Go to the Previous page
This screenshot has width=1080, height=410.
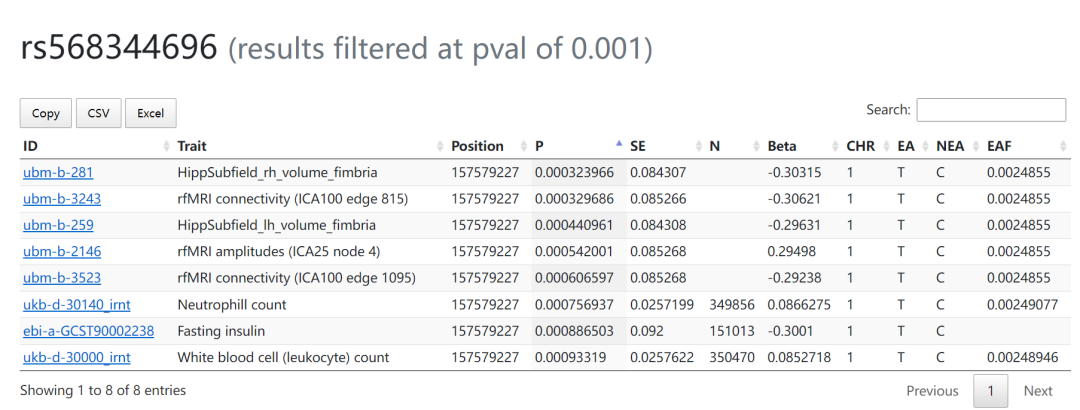coord(932,391)
